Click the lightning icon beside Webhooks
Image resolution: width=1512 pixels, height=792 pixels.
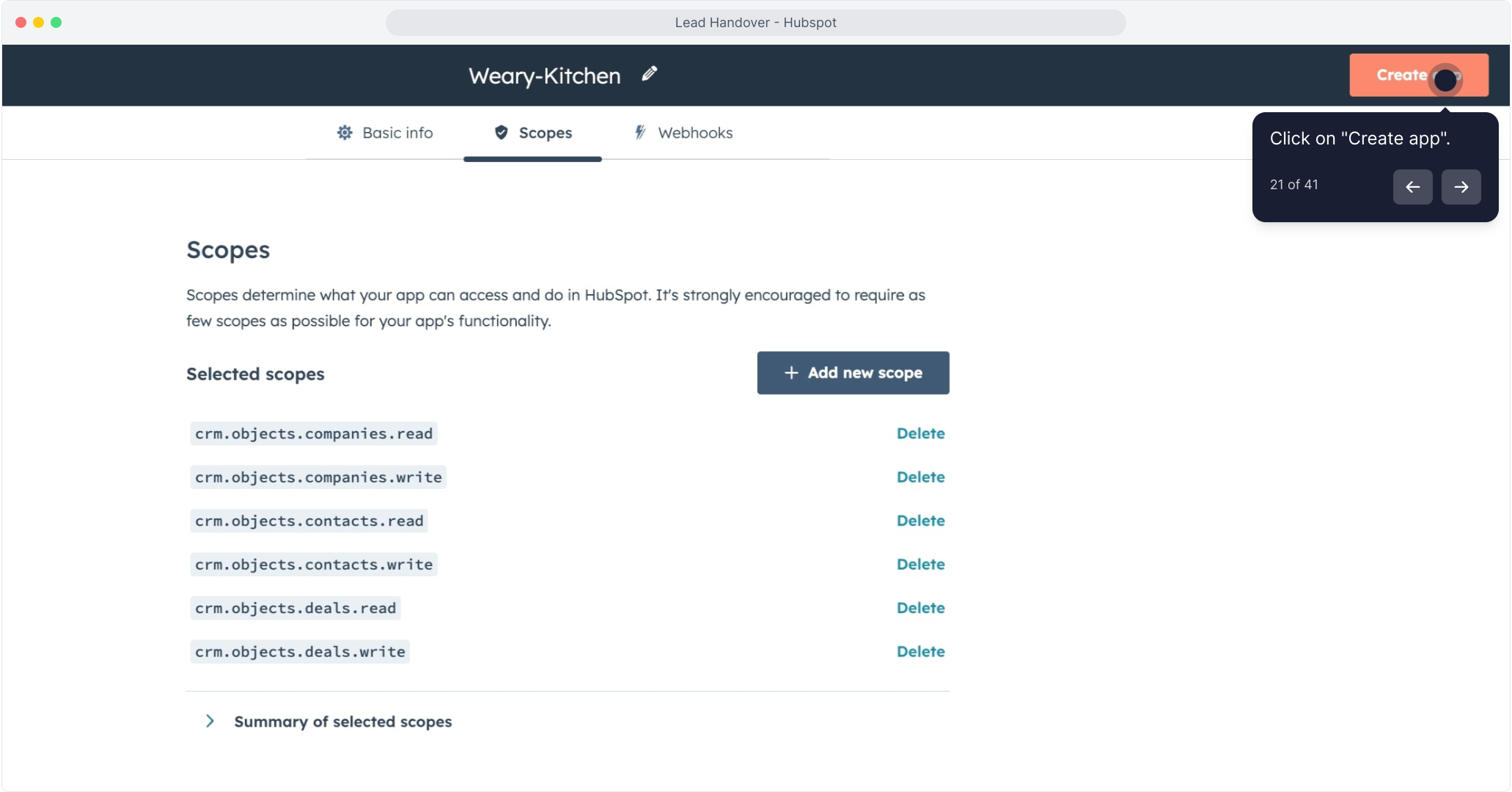coord(640,133)
